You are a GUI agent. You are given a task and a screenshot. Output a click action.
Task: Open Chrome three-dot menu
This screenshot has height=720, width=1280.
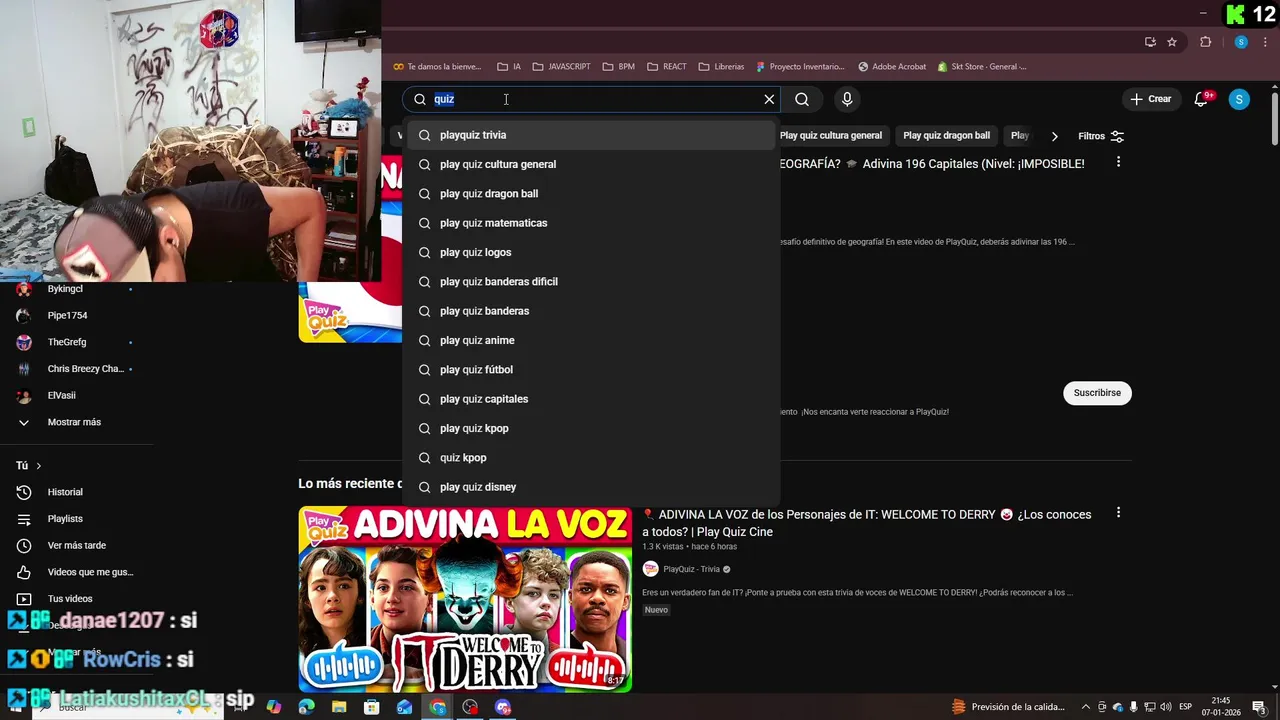(x=1266, y=42)
